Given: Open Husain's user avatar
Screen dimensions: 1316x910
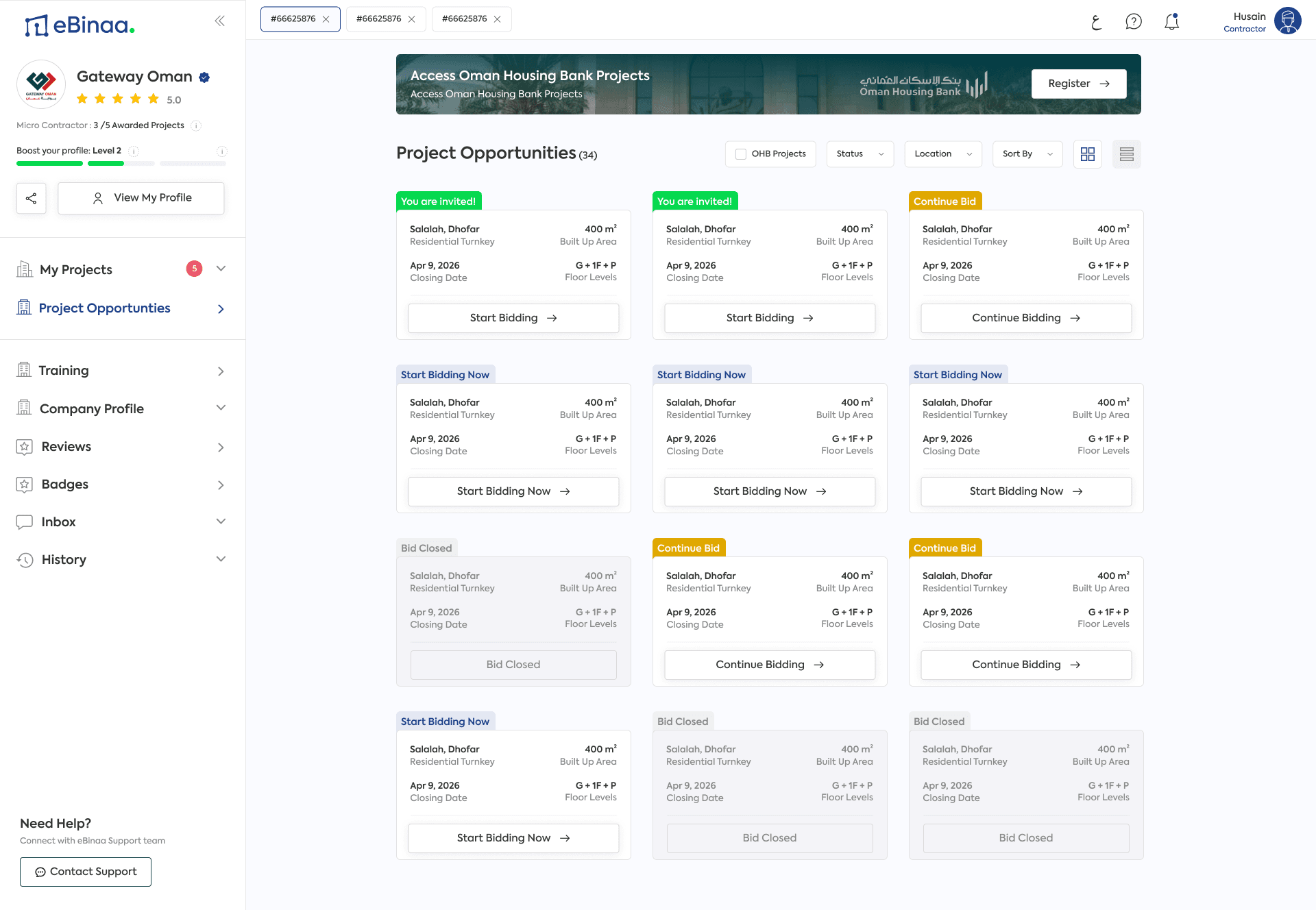Looking at the screenshot, I should coord(1287,21).
